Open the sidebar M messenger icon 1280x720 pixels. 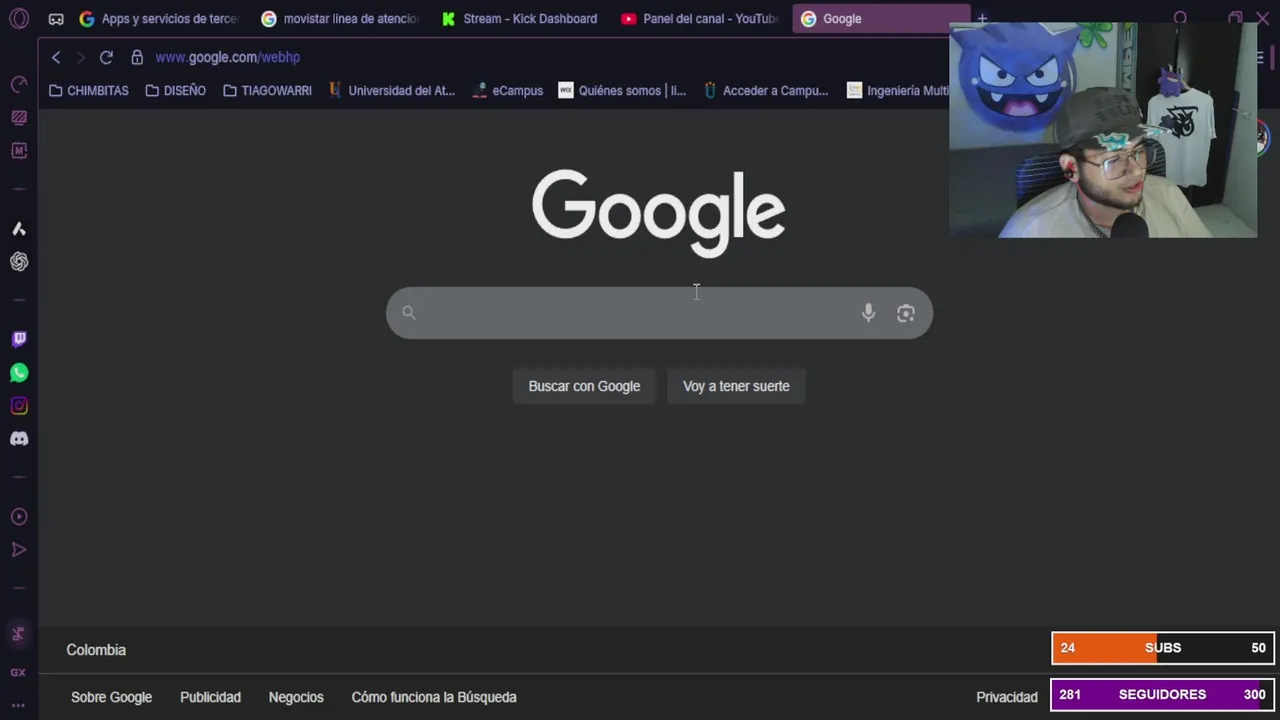click(x=19, y=150)
